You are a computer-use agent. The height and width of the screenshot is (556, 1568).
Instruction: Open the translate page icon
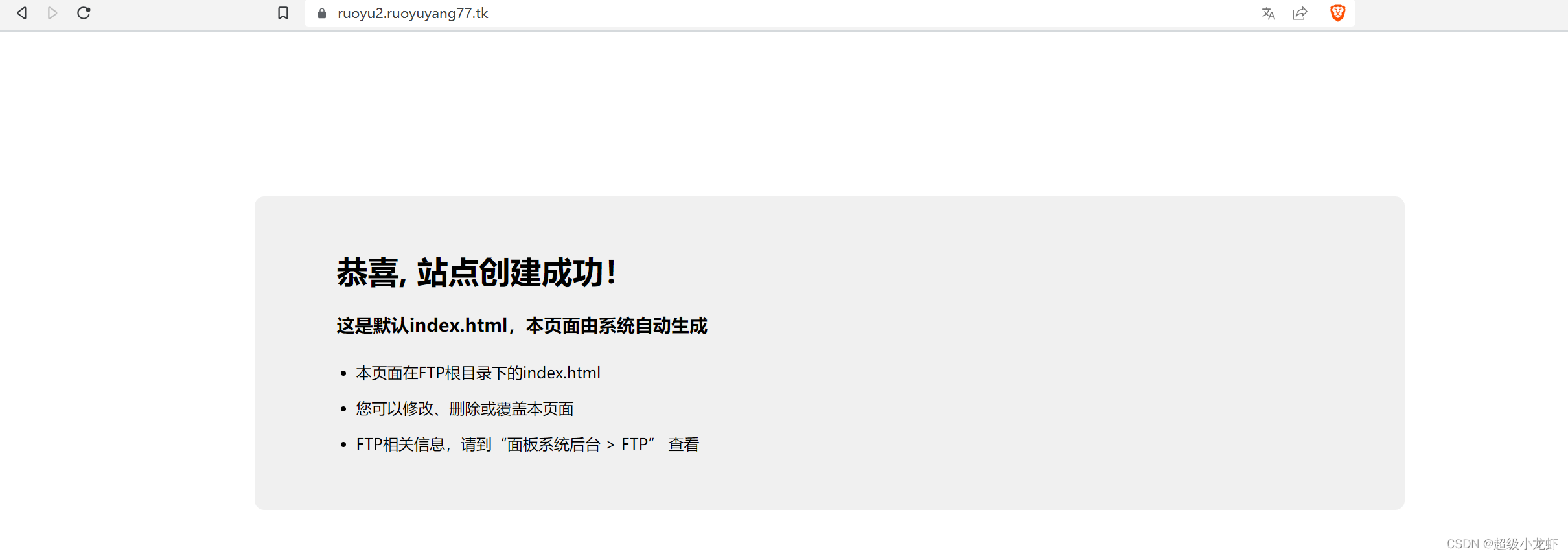tap(1268, 14)
